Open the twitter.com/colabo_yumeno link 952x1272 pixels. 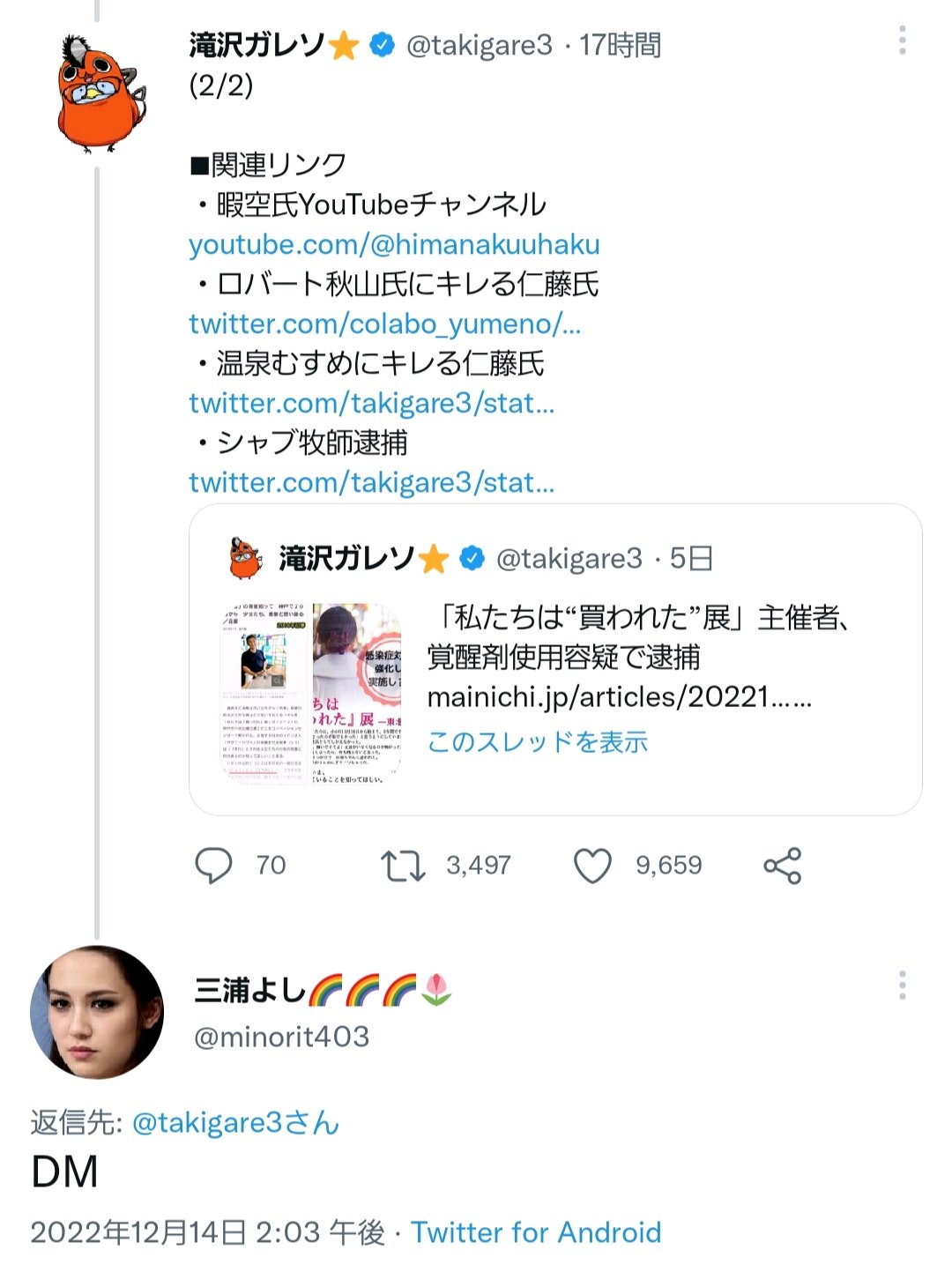point(384,324)
